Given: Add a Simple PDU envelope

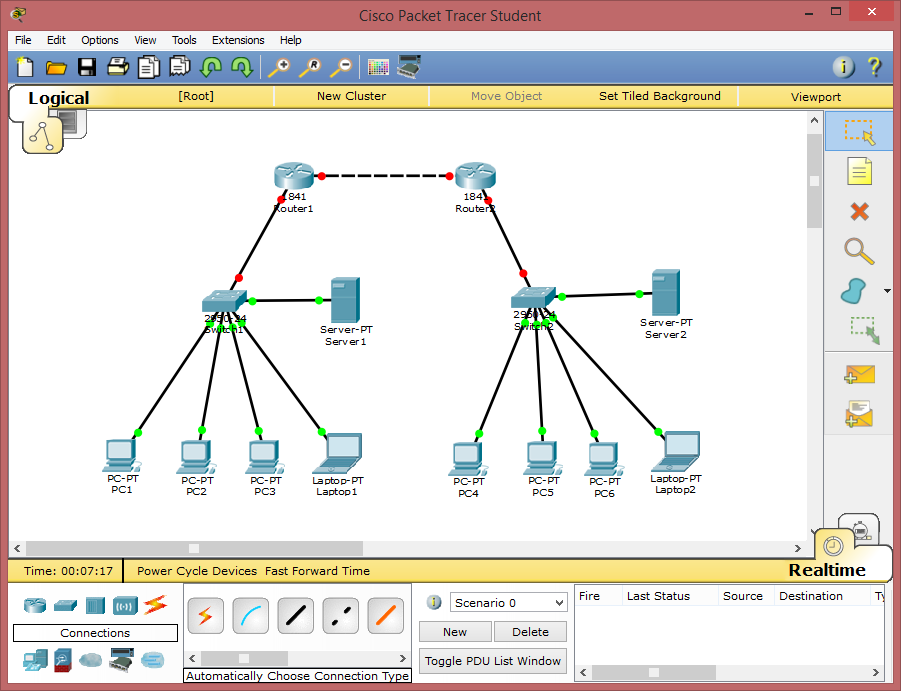Looking at the screenshot, I should click(x=860, y=375).
